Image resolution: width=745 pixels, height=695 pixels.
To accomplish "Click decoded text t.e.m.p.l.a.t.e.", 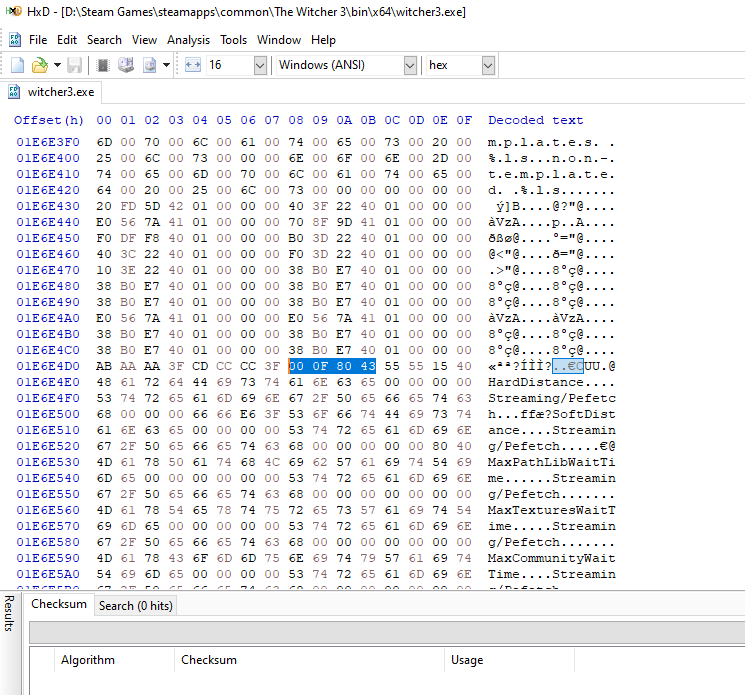I will tap(552, 174).
